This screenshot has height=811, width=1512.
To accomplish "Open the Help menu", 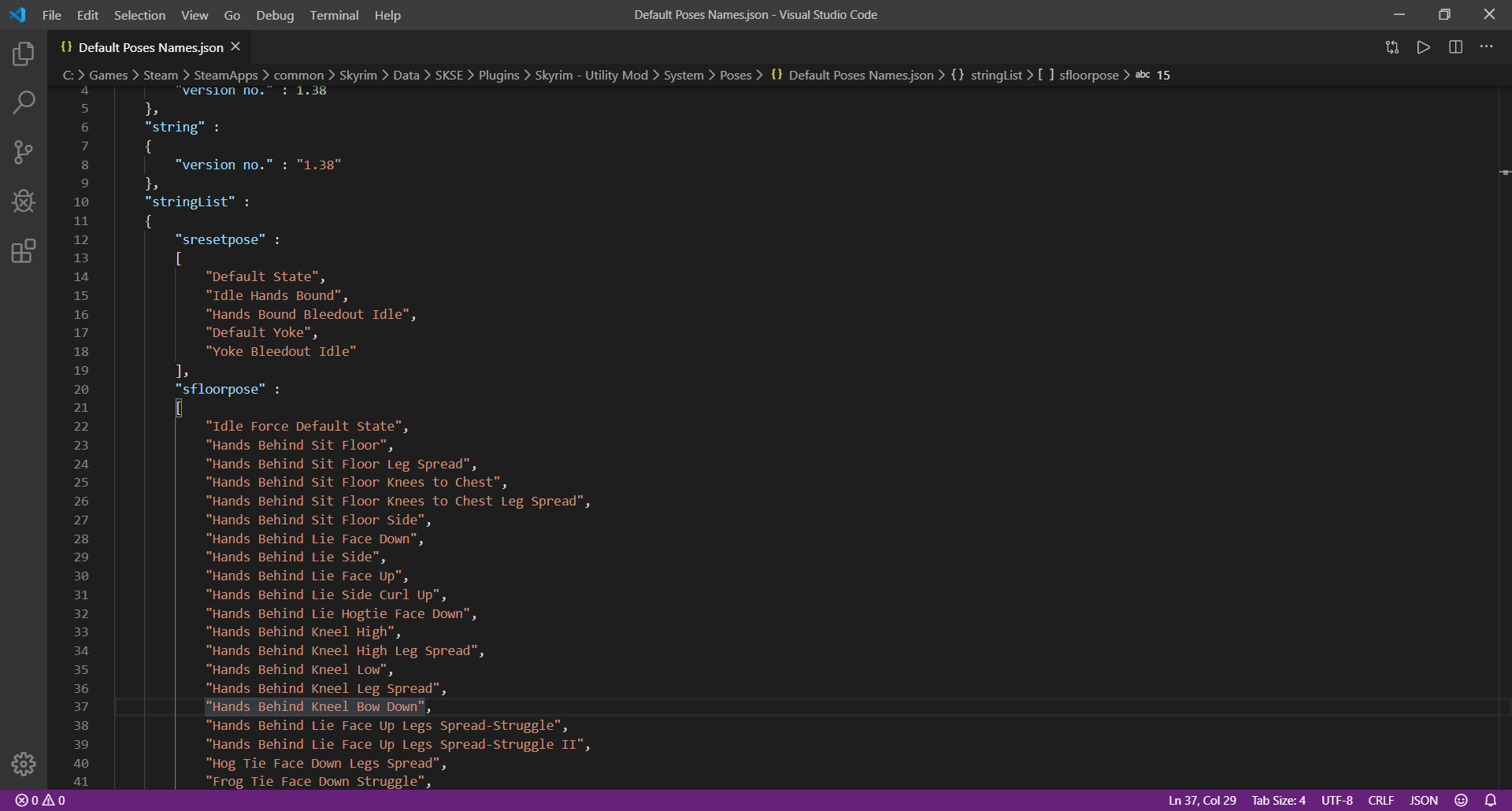I will 387,15.
